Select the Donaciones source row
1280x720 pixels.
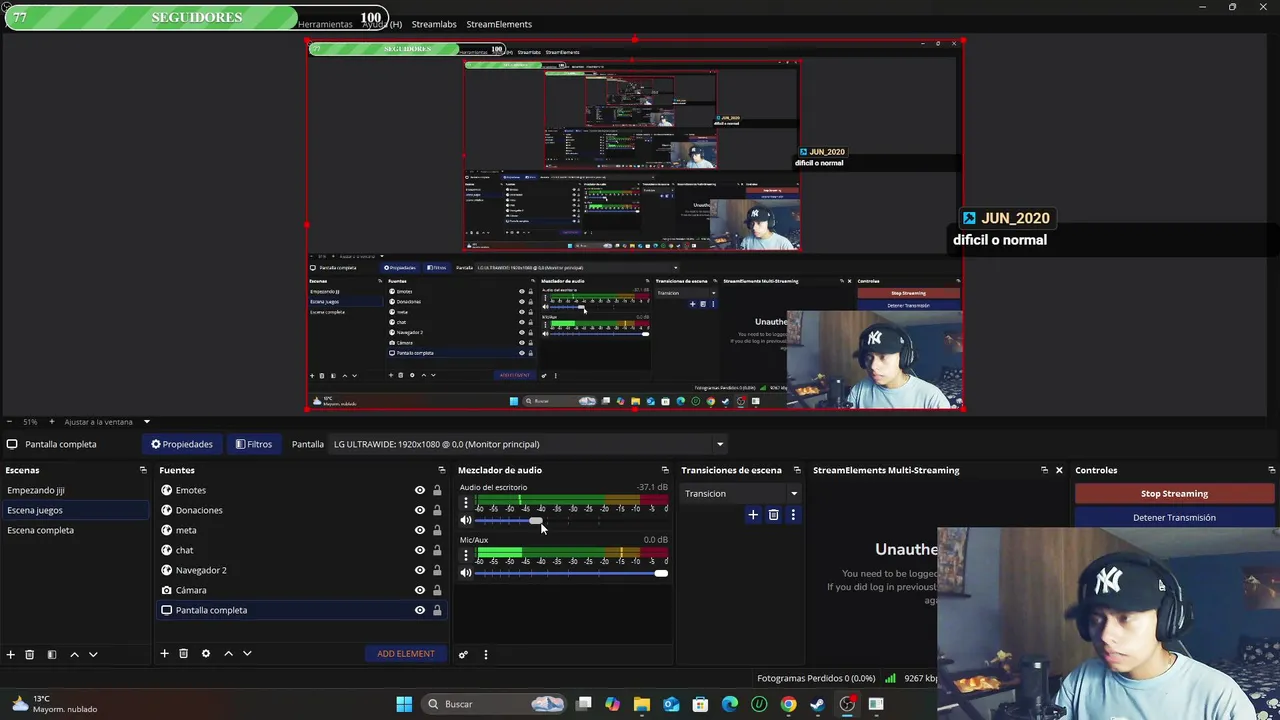pos(300,510)
